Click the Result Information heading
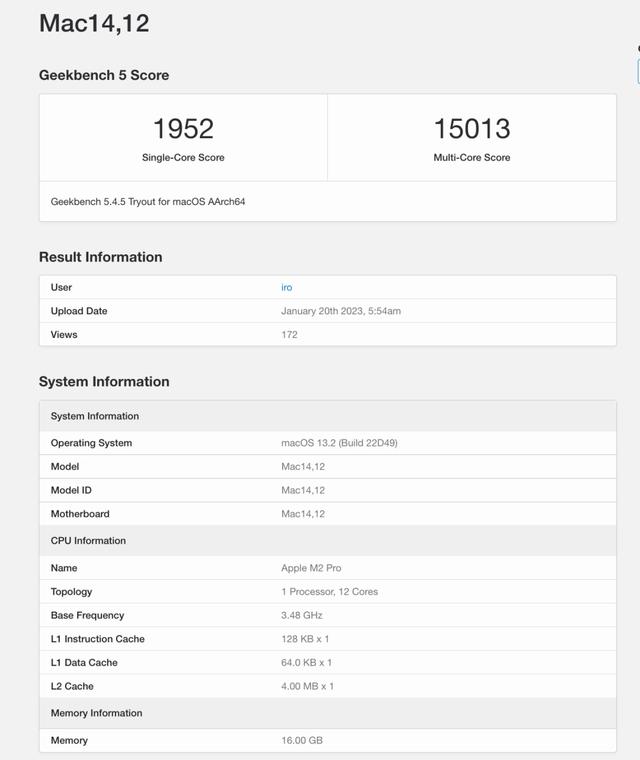Screen dimensions: 640x760 coord(100,257)
